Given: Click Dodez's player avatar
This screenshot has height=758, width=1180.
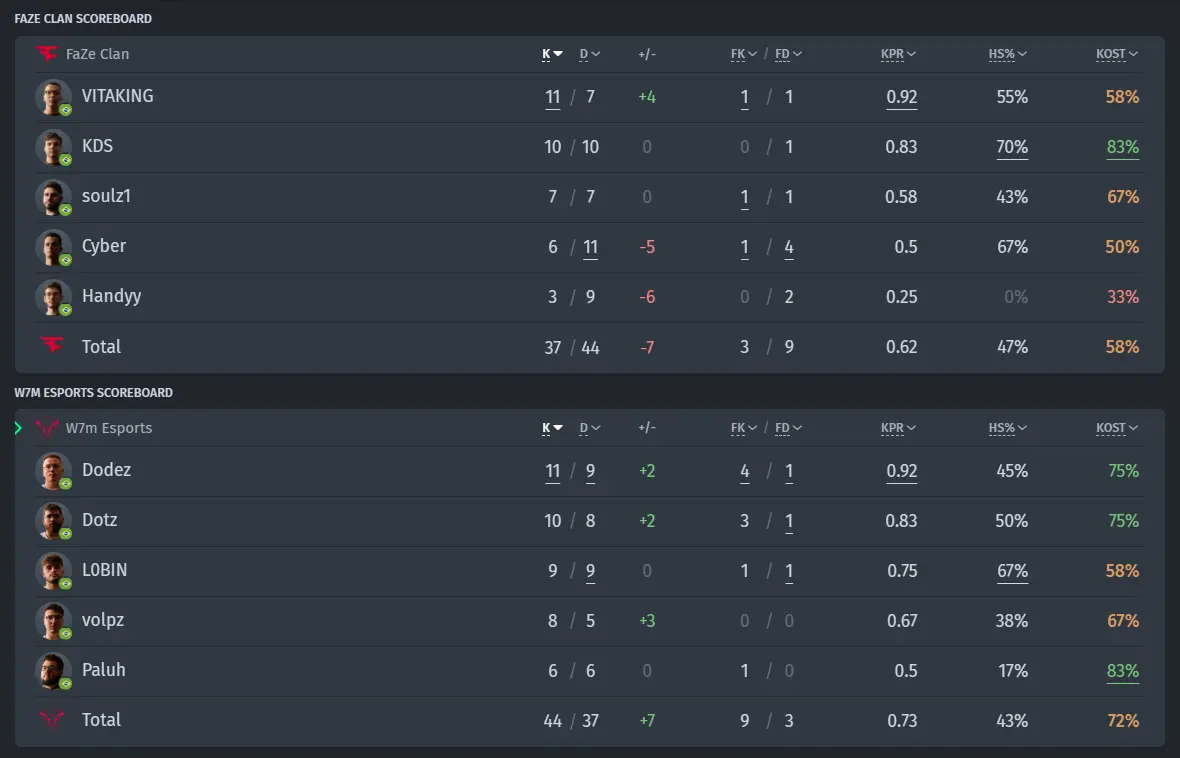Looking at the screenshot, I should (53, 471).
